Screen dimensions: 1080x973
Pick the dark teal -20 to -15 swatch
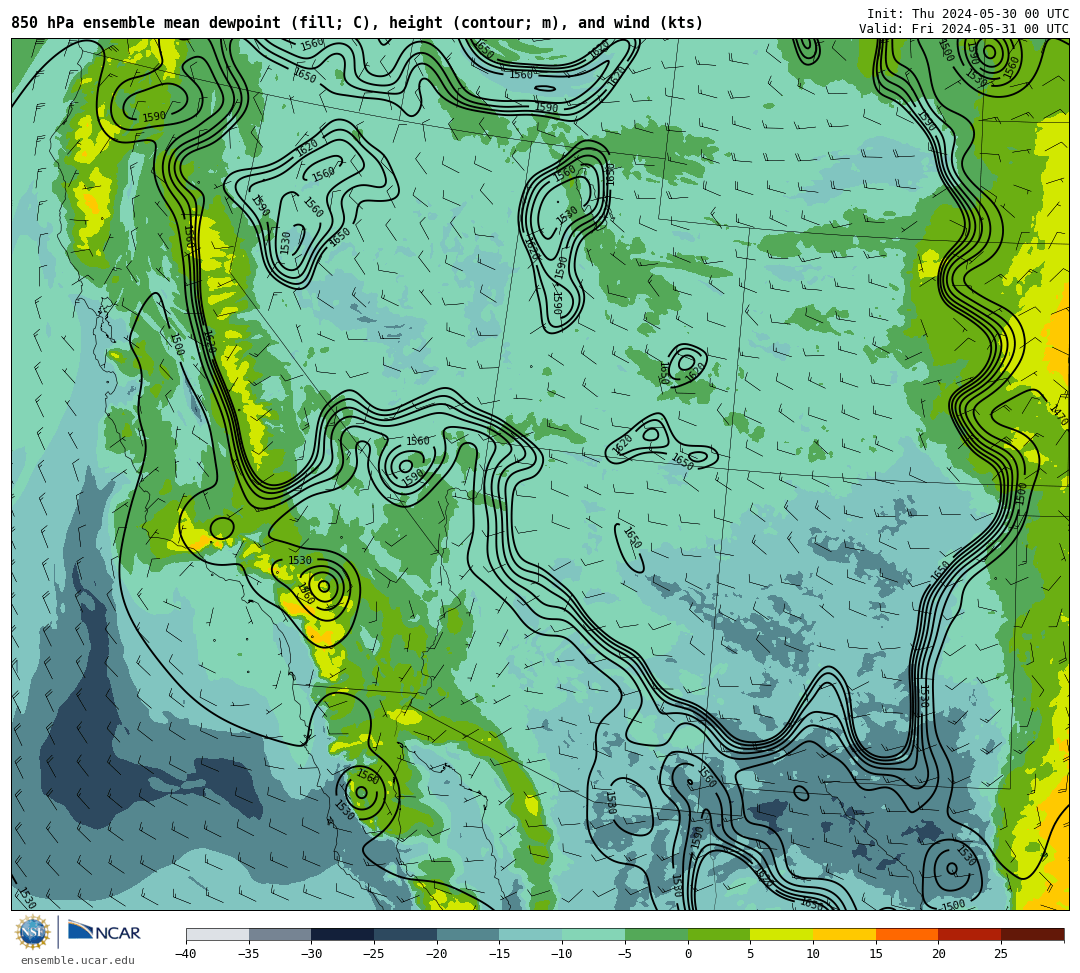(468, 934)
